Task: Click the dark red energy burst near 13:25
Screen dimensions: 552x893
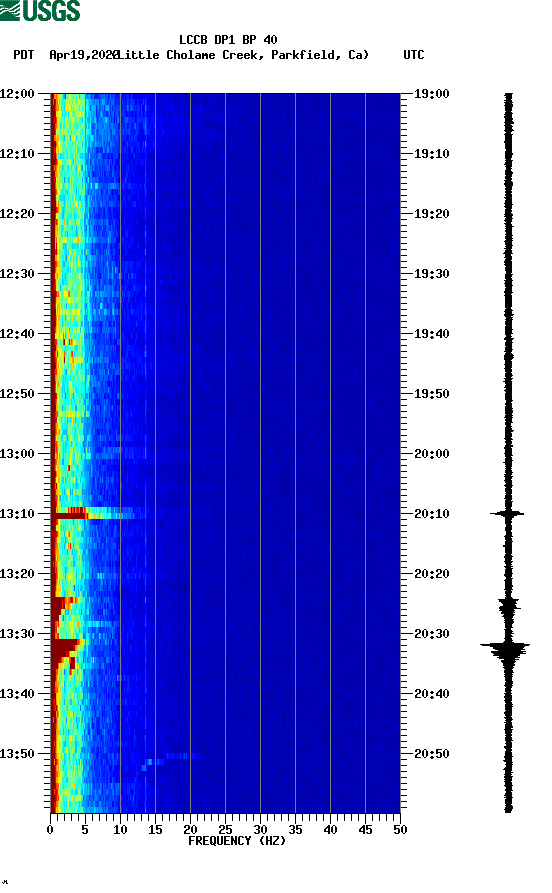Action: pos(63,607)
